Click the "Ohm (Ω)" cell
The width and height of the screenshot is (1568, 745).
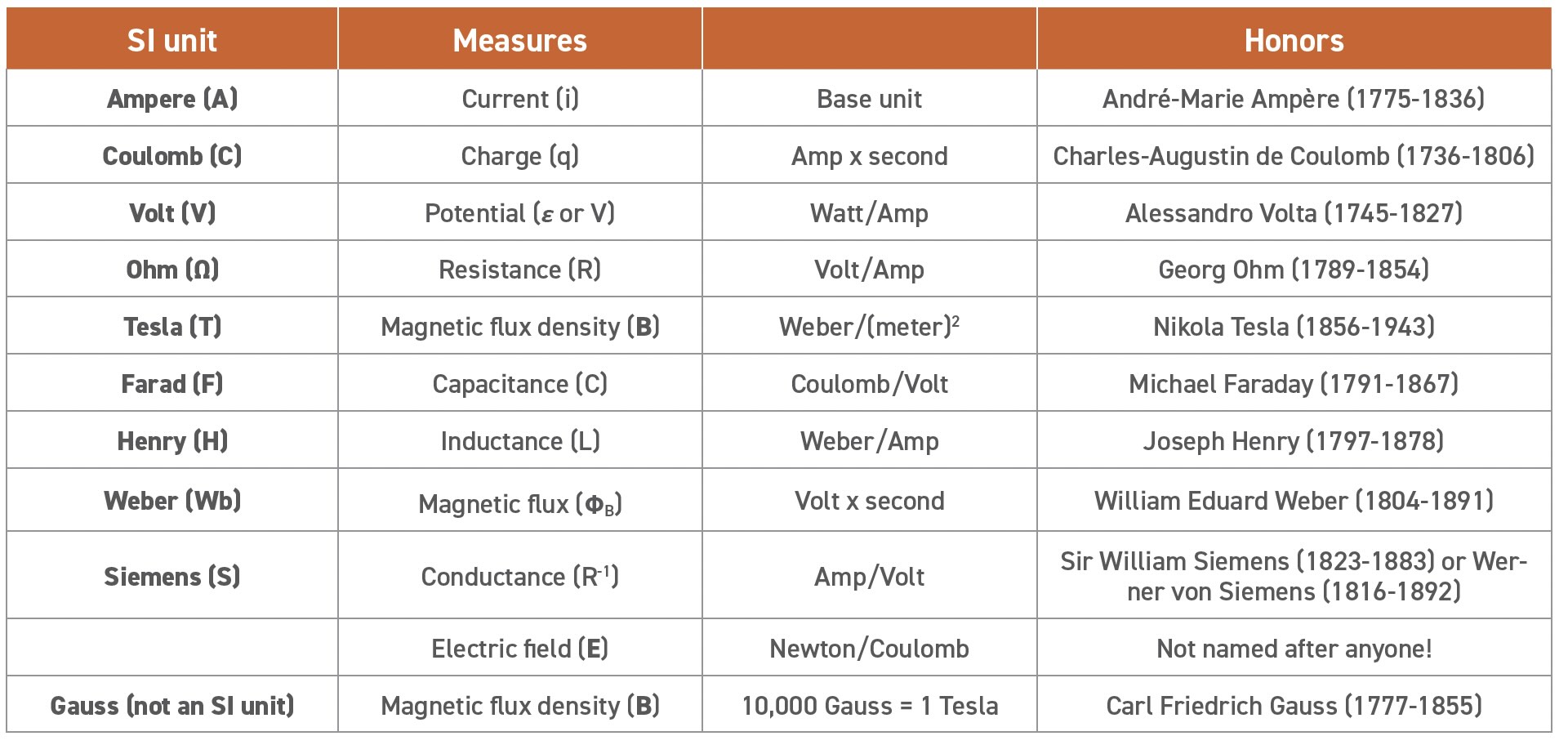point(172,270)
